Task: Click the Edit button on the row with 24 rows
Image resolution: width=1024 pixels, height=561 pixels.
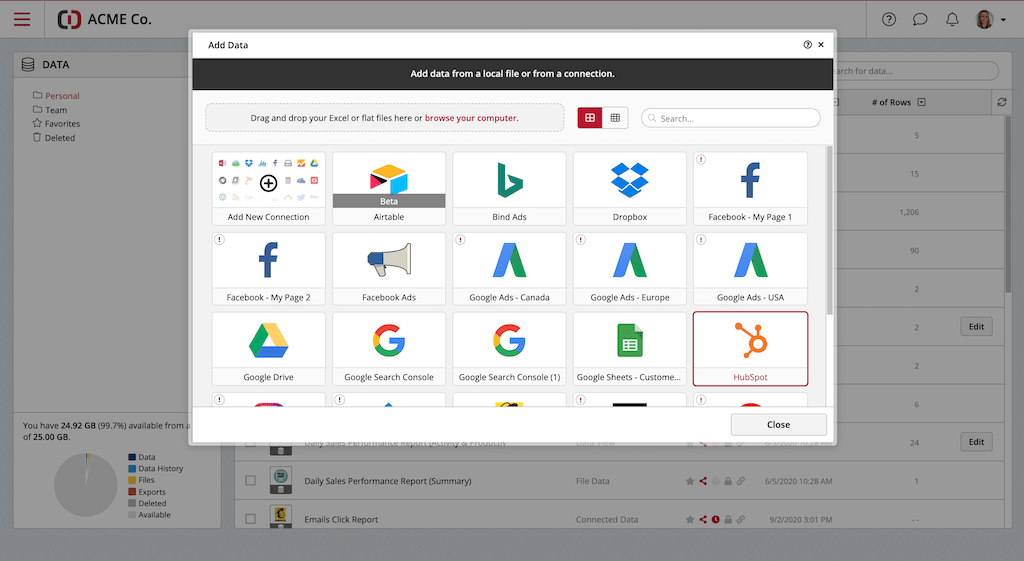Action: point(976,442)
